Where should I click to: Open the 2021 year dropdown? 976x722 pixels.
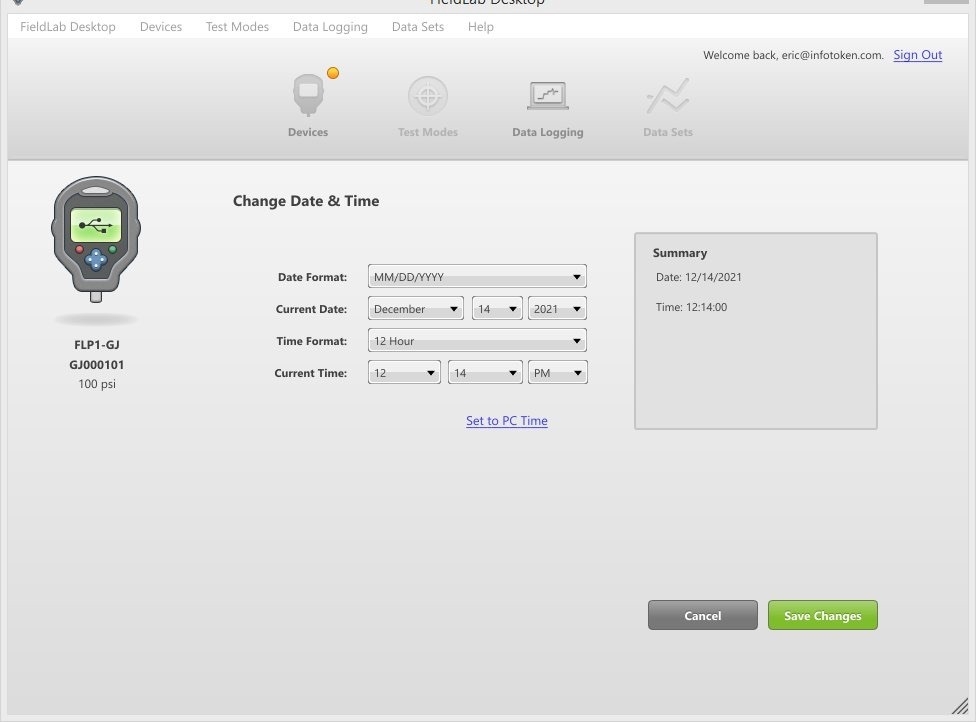(557, 309)
